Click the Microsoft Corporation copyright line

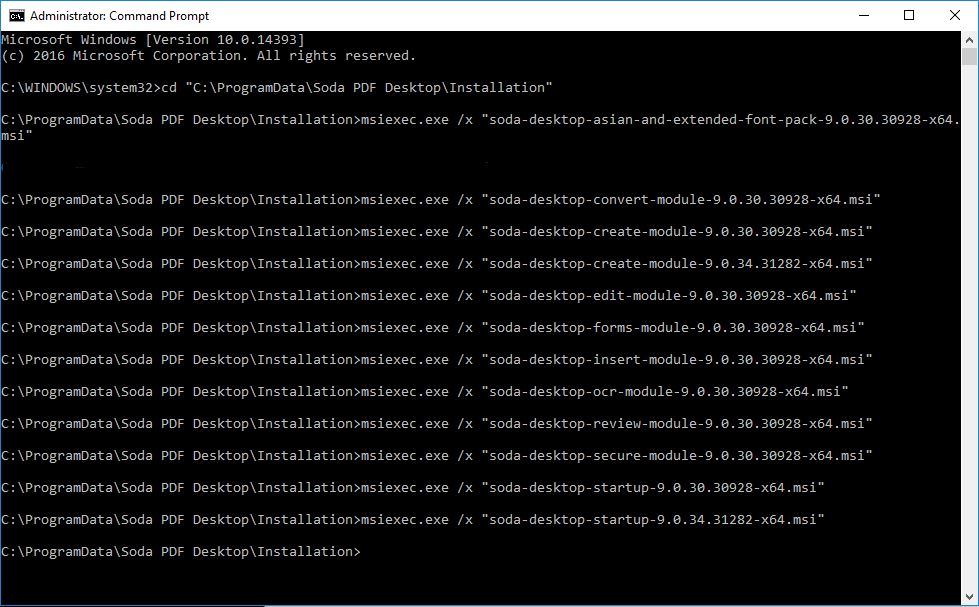tap(209, 56)
